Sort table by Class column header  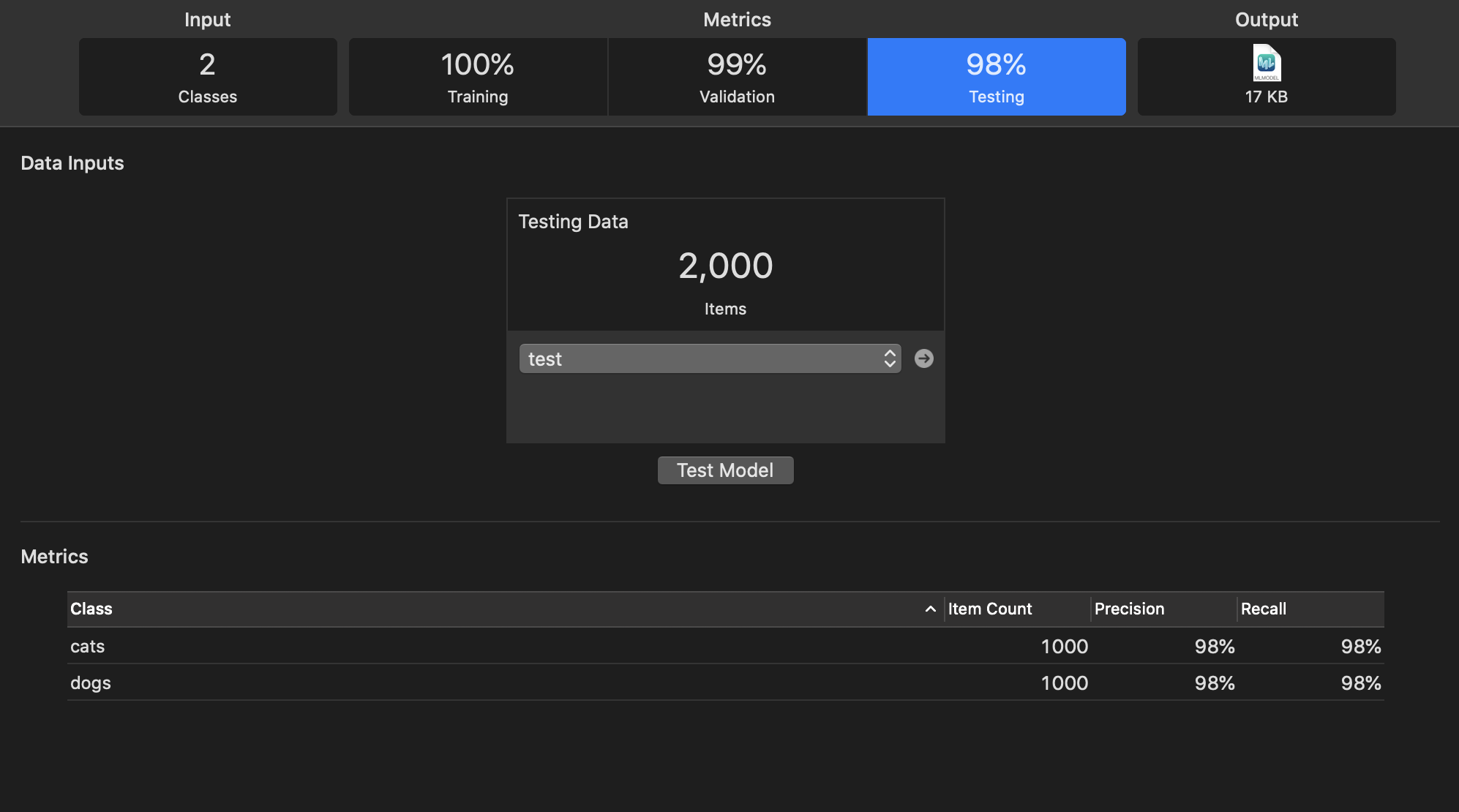(91, 609)
